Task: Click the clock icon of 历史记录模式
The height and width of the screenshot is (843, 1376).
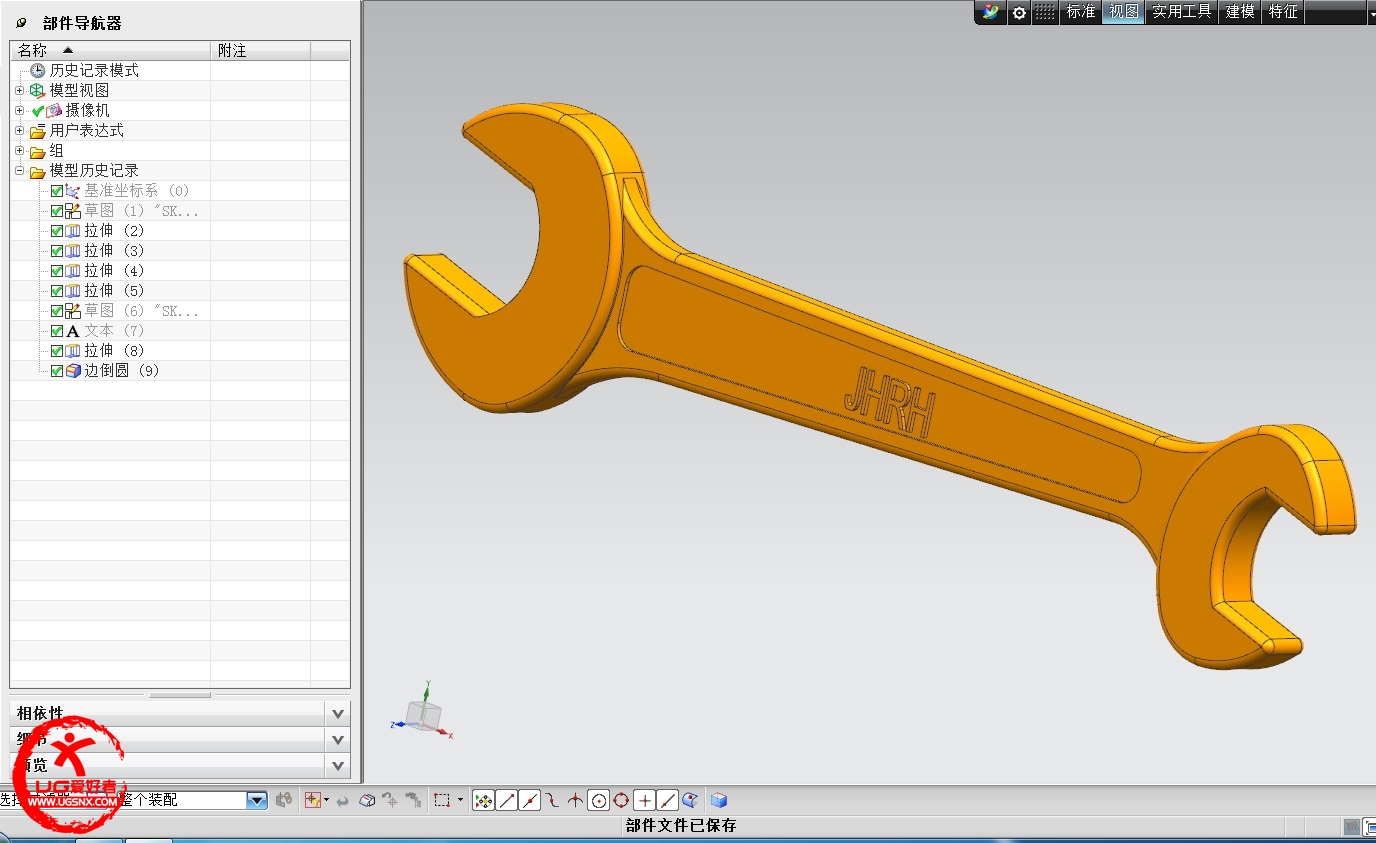Action: pyautogui.click(x=38, y=70)
